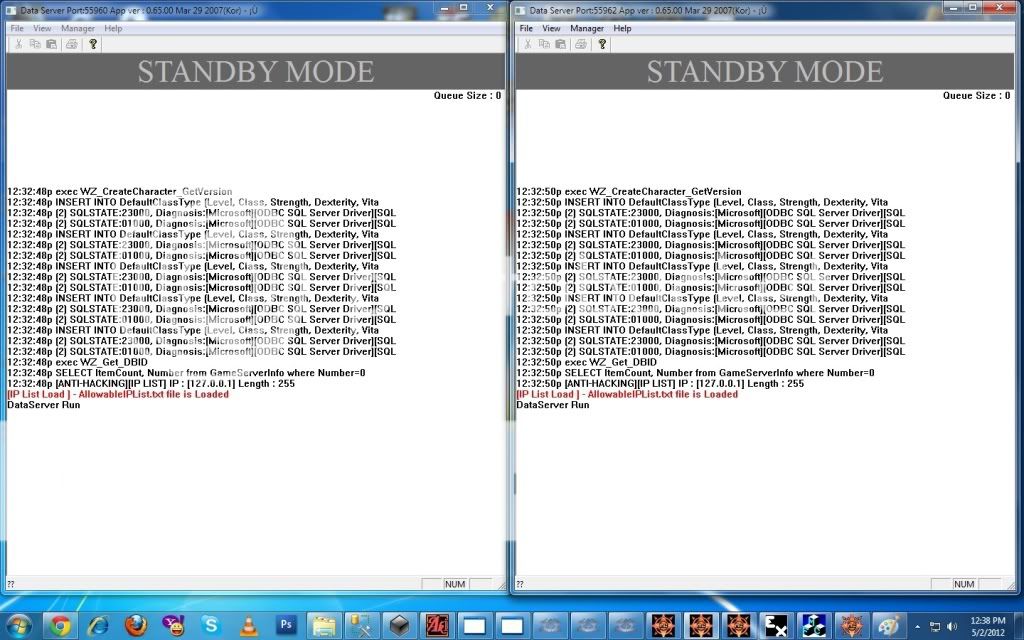The image size is (1024, 640).
Task: Open the View menu in port 55962 window
Action: click(x=552, y=29)
